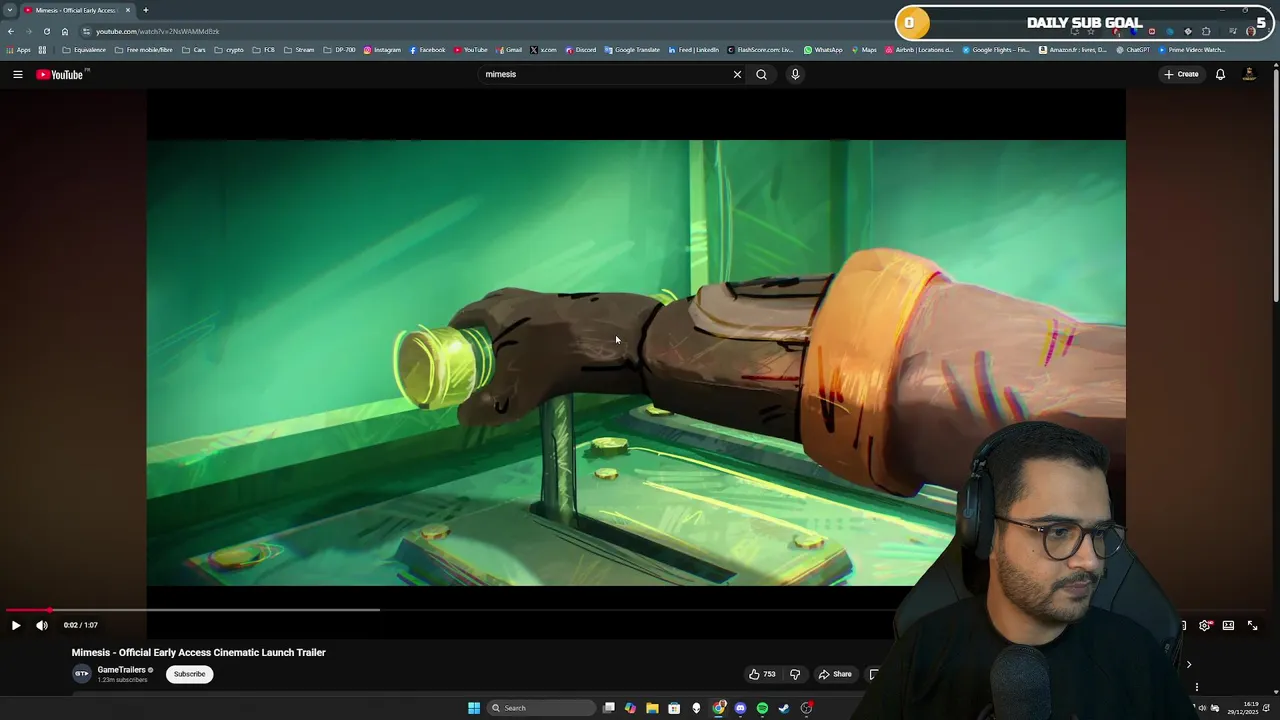Open the YouTube account avatar menu
1280x720 pixels.
tap(1249, 74)
